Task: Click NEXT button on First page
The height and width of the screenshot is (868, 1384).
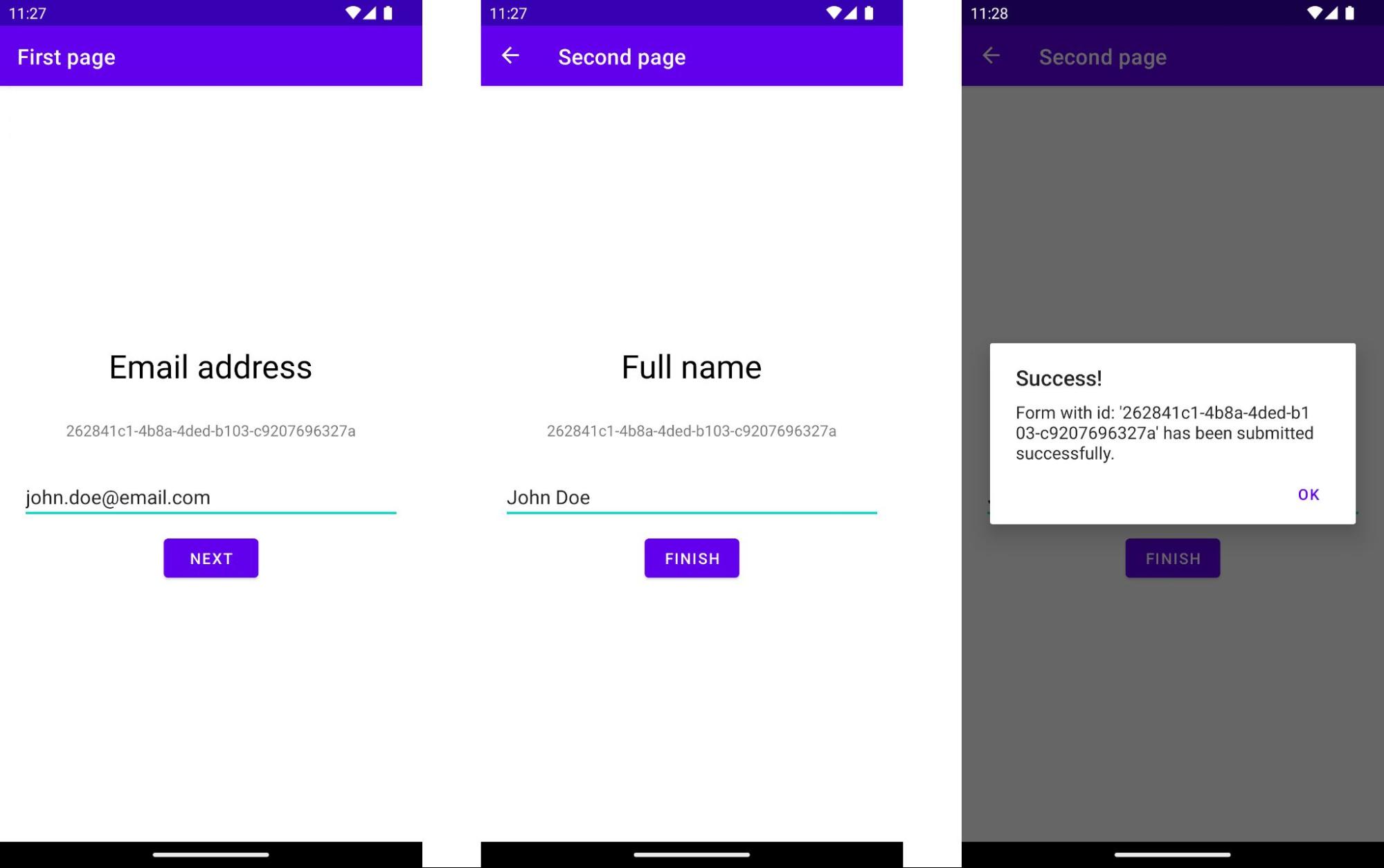Action: tap(210, 558)
